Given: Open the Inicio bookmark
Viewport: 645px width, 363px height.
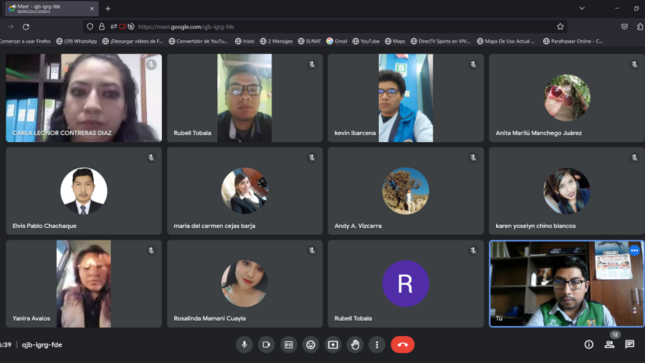Looking at the screenshot, I should (x=244, y=41).
